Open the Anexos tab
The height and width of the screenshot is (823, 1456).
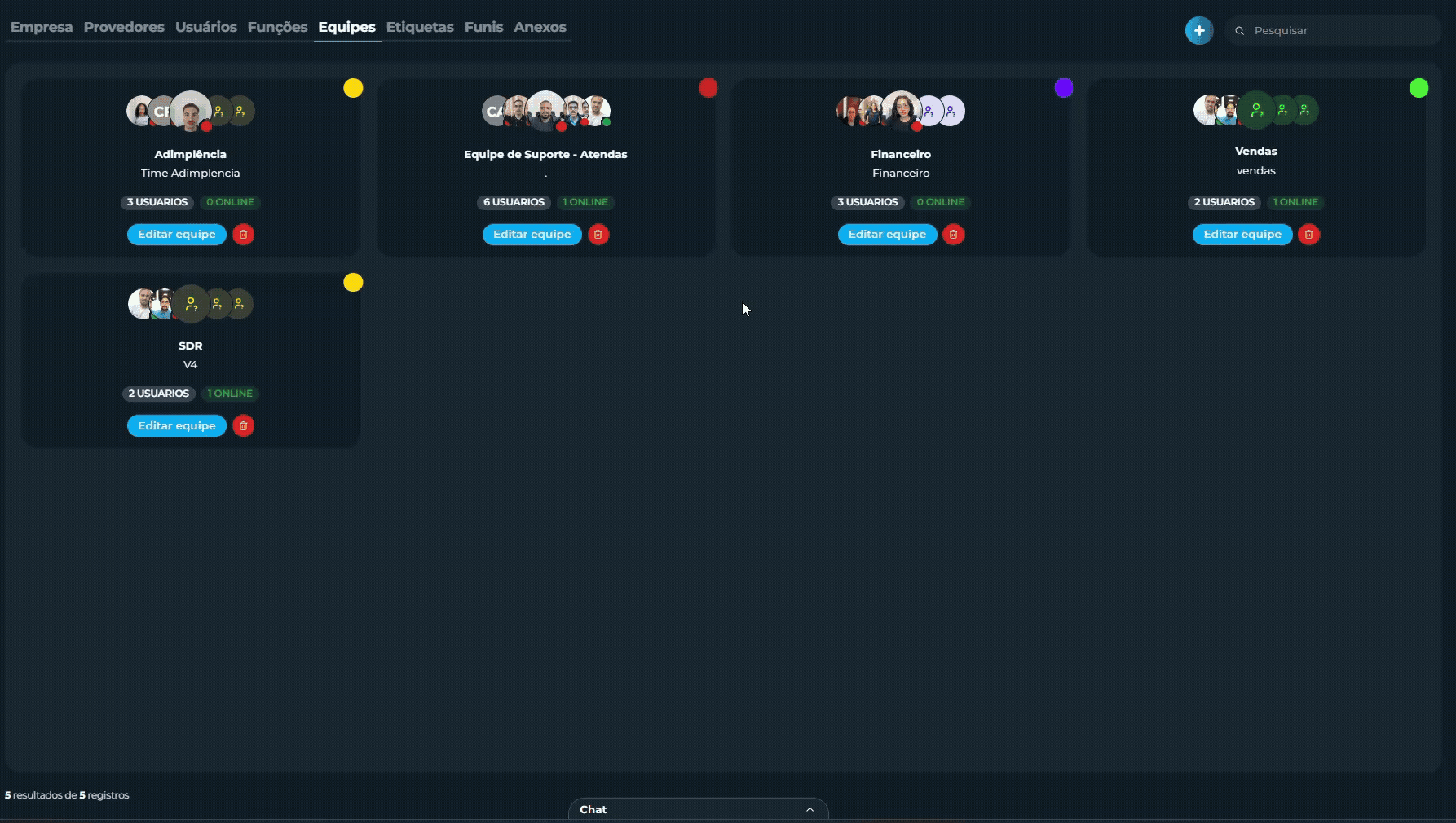tap(540, 27)
